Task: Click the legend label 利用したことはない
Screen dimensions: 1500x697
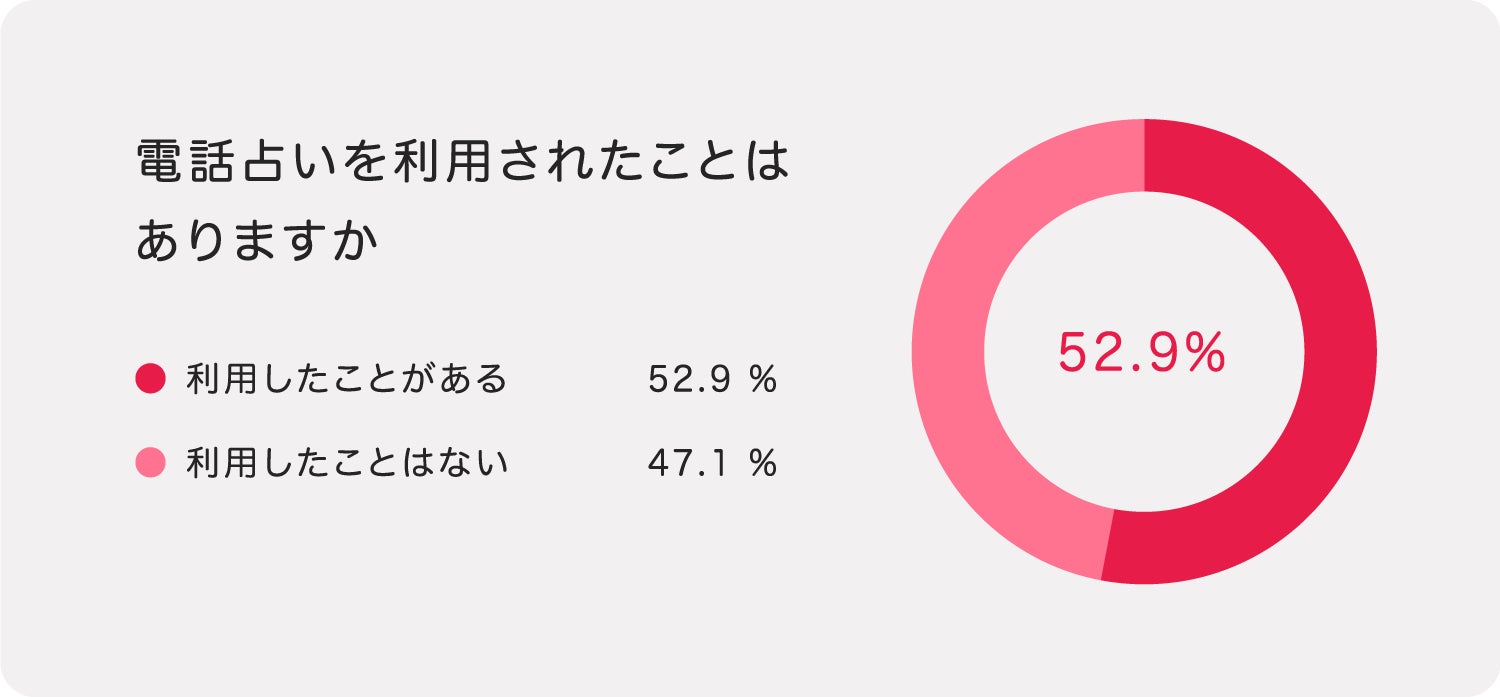Action: point(347,464)
